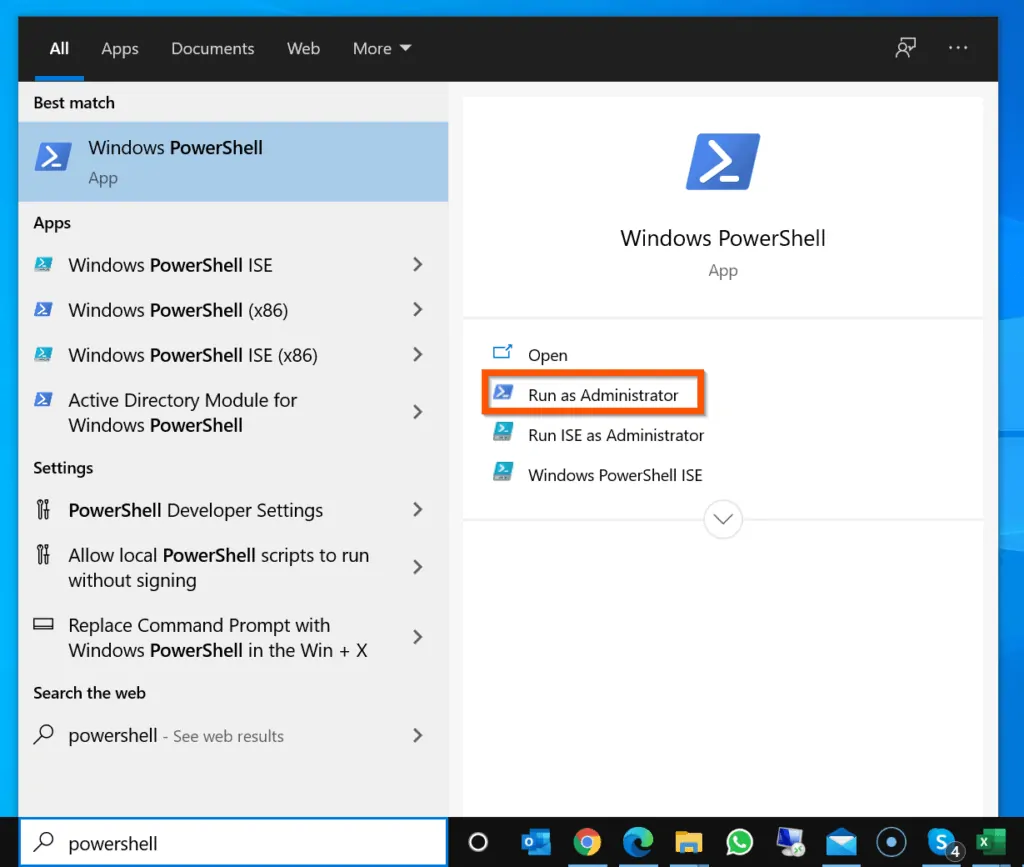This screenshot has width=1024, height=867.
Task: Select the Windows PowerShell ISE icon in Apps list
Action: click(x=43, y=264)
